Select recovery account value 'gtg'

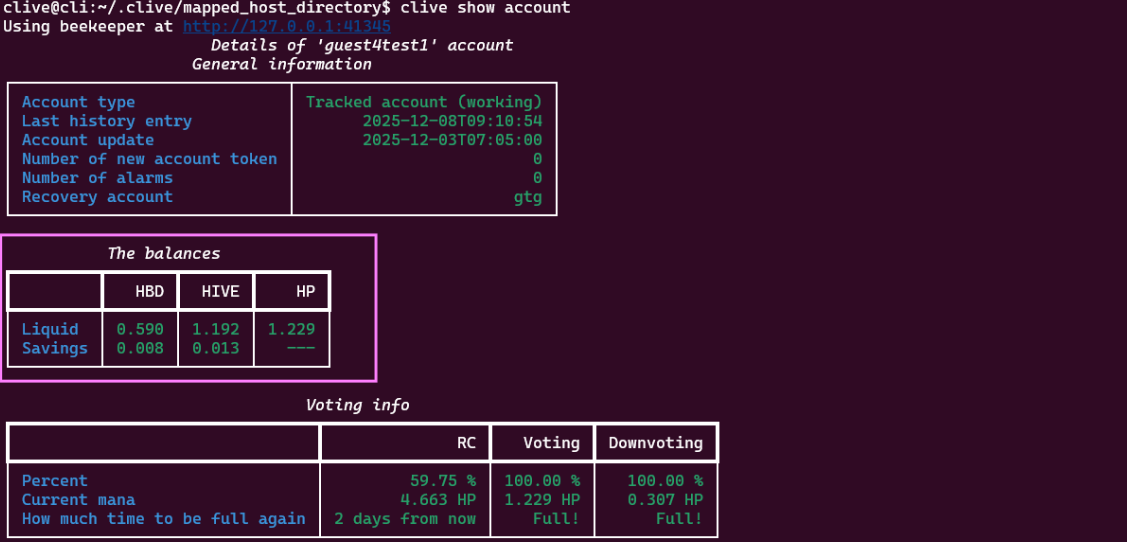coord(527,197)
